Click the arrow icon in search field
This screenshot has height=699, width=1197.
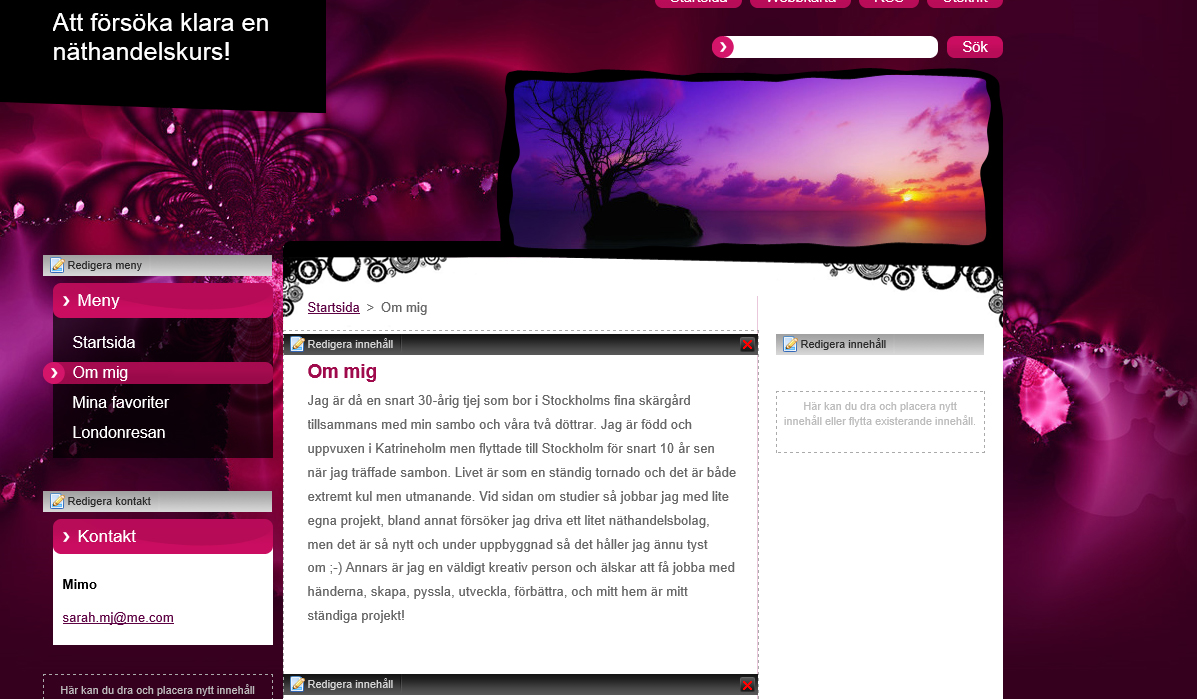point(723,47)
